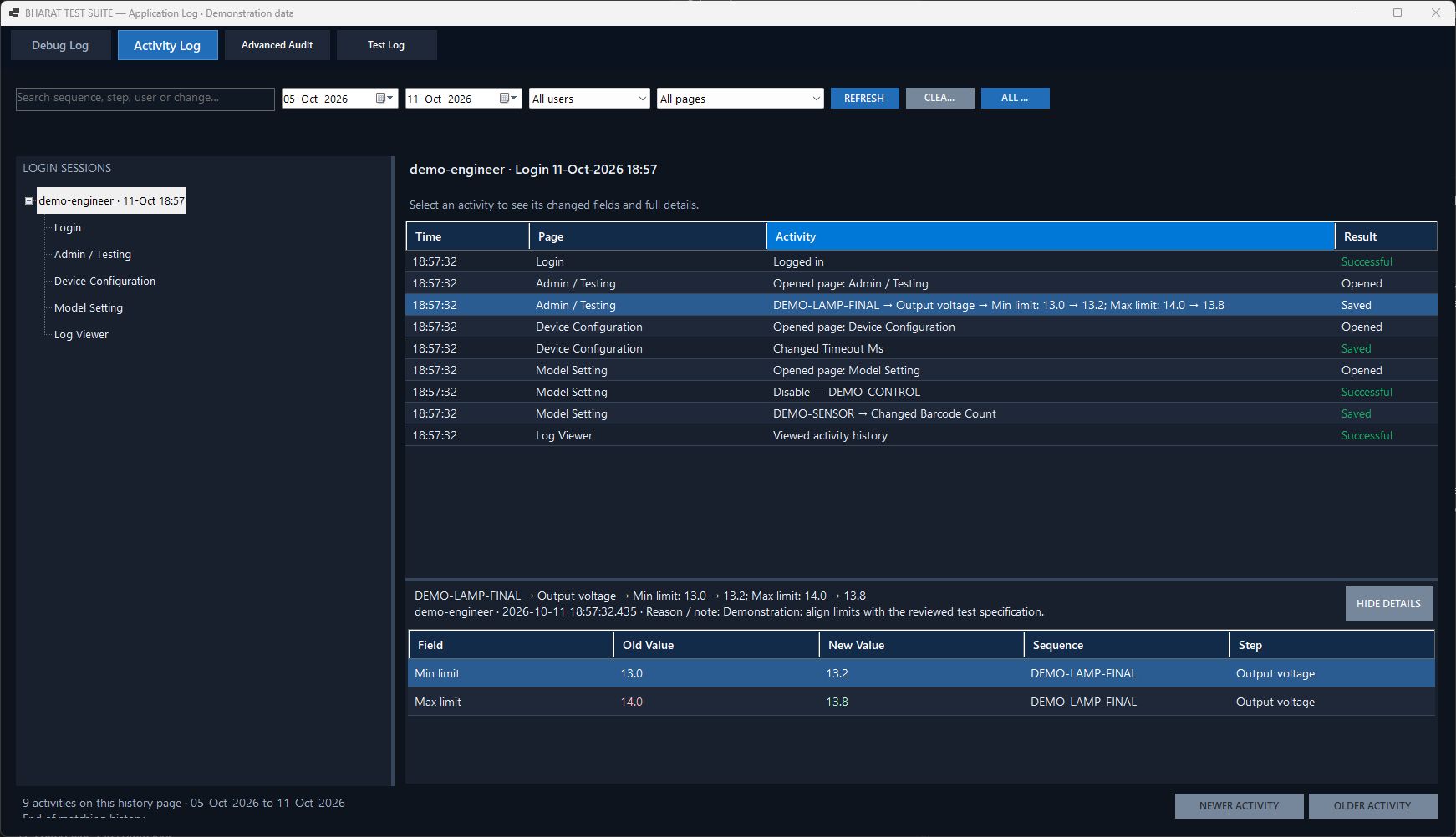Select the 'Min limit' detail row
The width and height of the screenshot is (1456, 837).
(921, 673)
